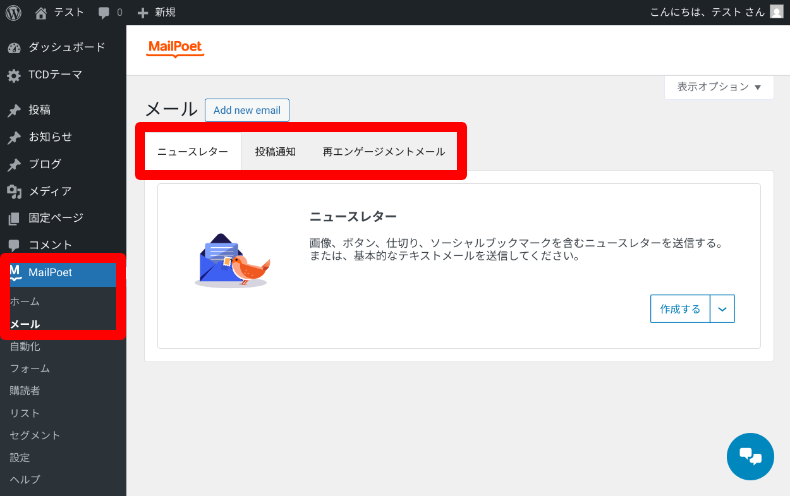Click the pages icon beside 固定ページ
The width and height of the screenshot is (790, 496).
tap(14, 219)
